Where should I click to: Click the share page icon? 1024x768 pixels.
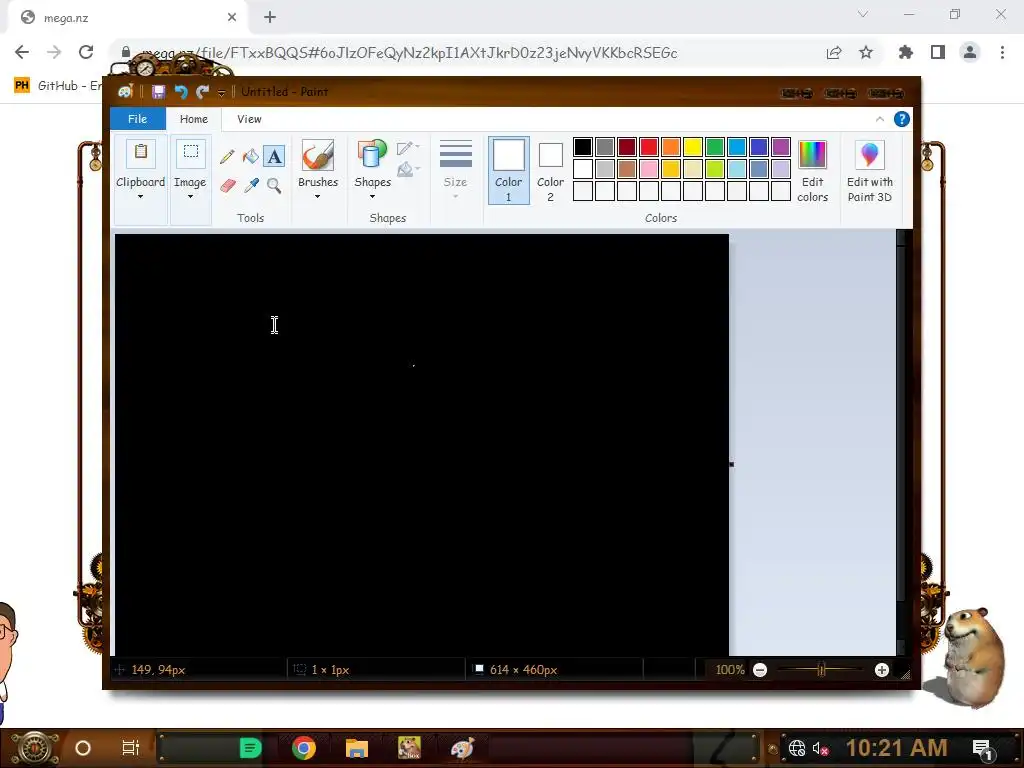click(834, 52)
